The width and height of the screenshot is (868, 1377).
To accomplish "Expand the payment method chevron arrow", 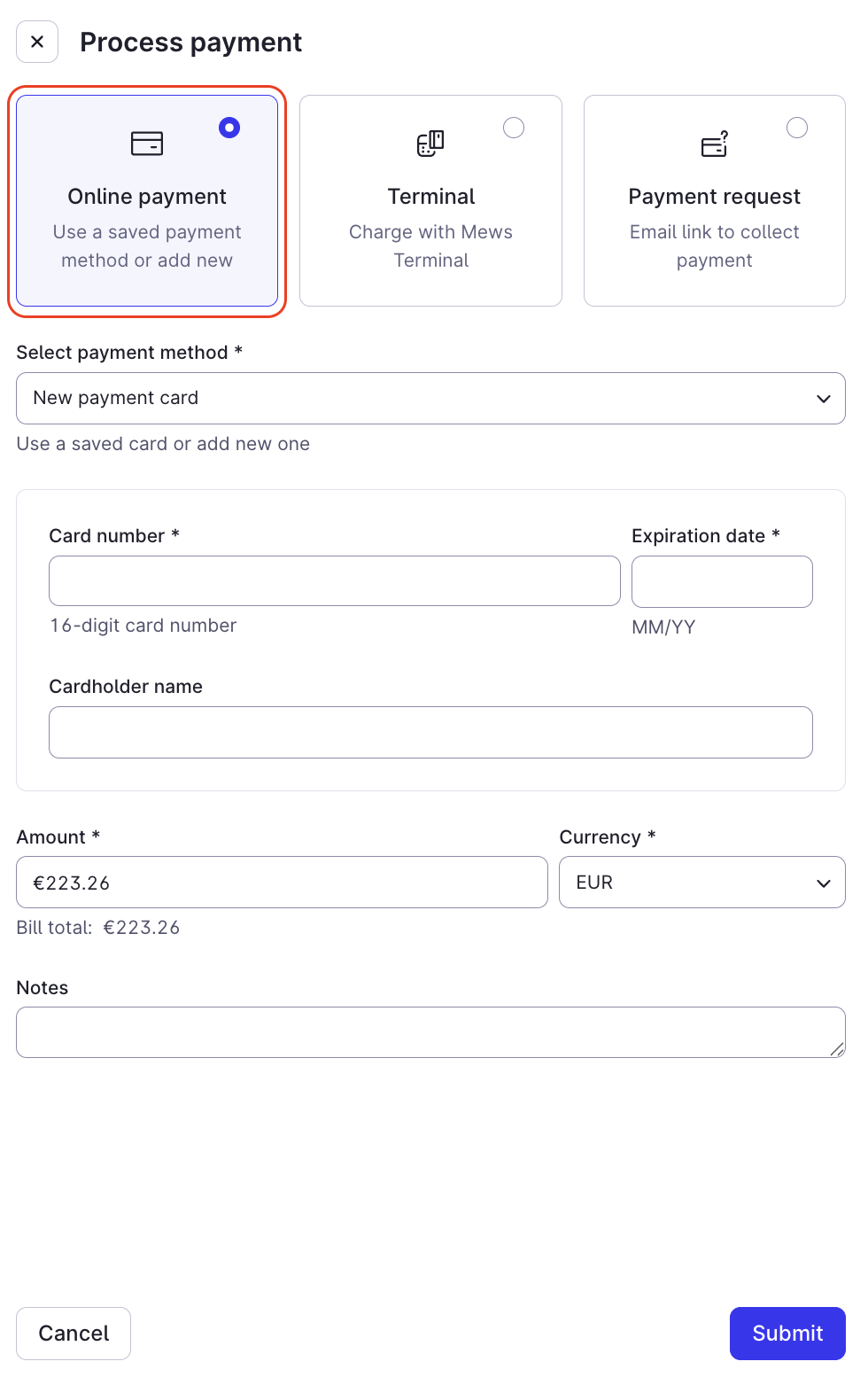I will pyautogui.click(x=824, y=399).
